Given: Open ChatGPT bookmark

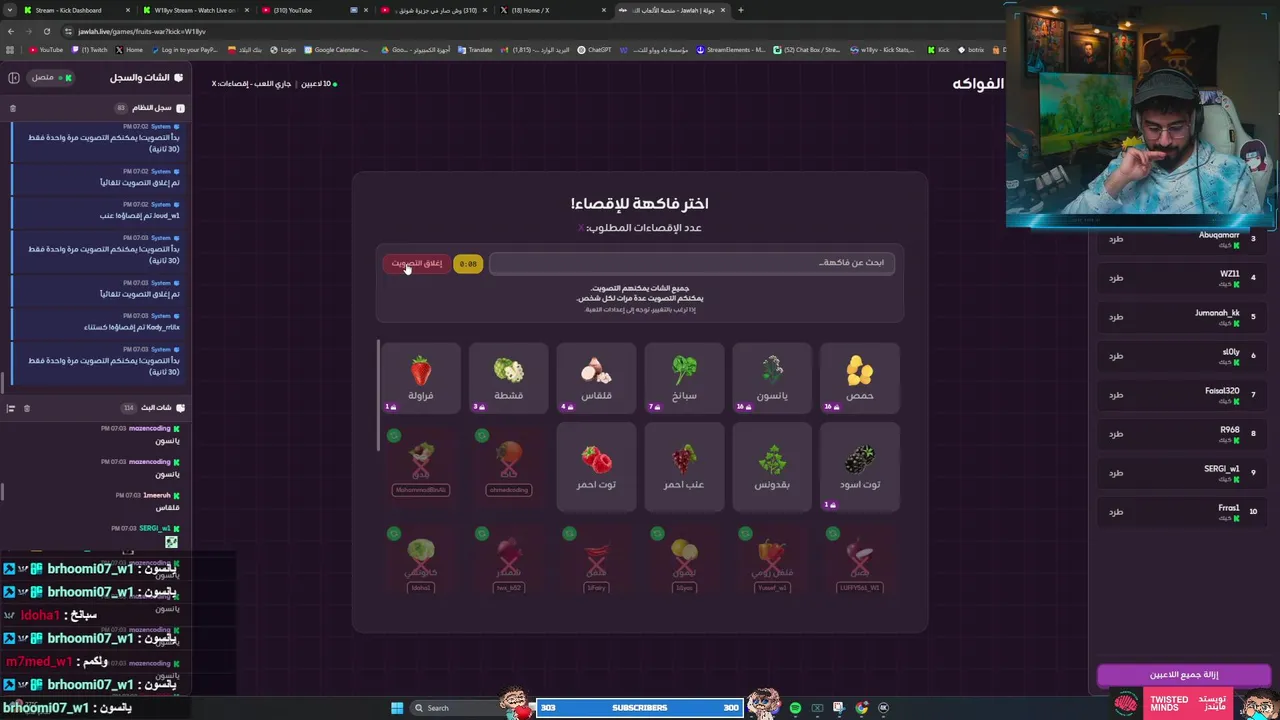Looking at the screenshot, I should click(594, 50).
